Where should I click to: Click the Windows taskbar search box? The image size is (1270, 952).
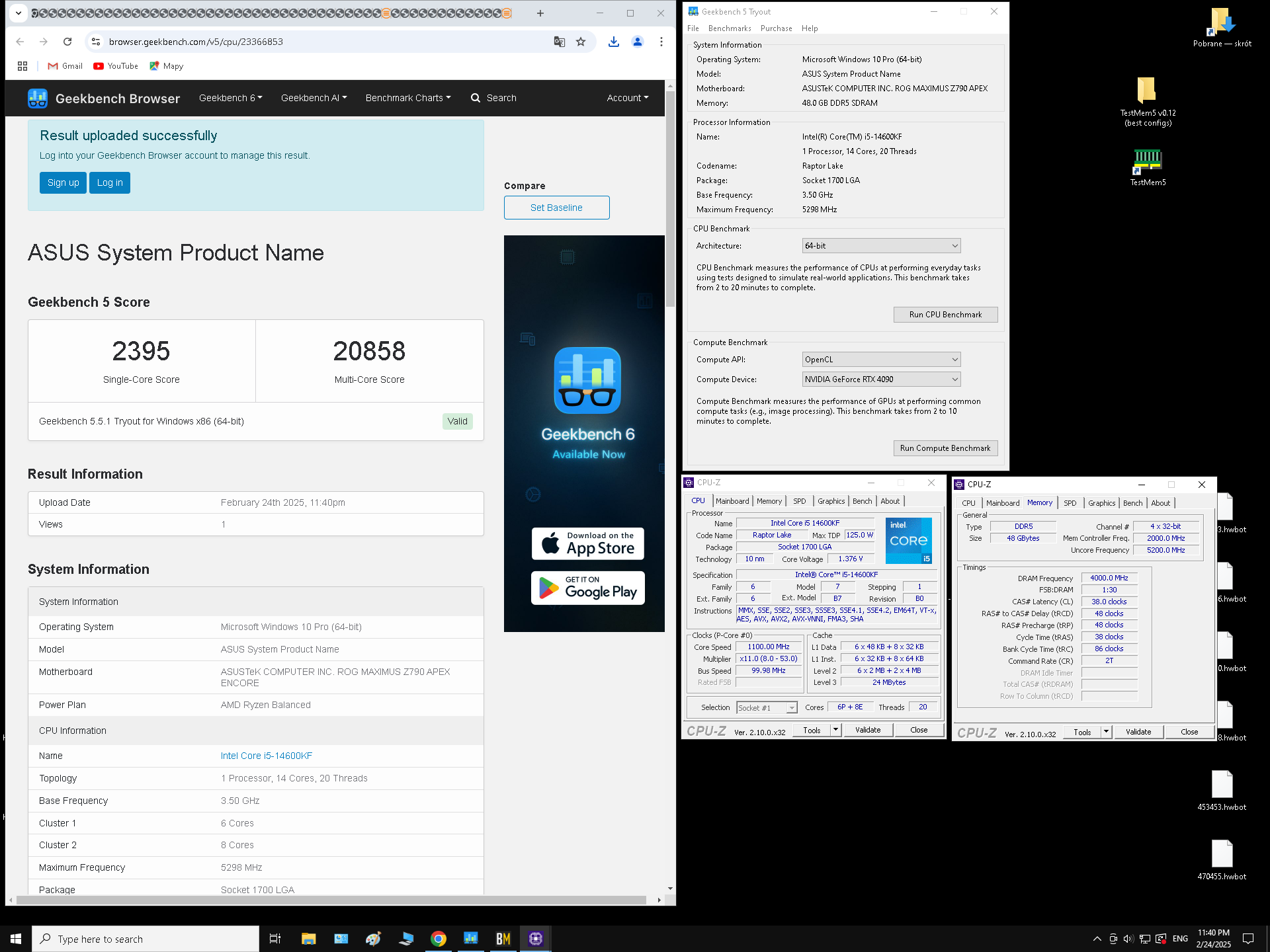(x=146, y=939)
